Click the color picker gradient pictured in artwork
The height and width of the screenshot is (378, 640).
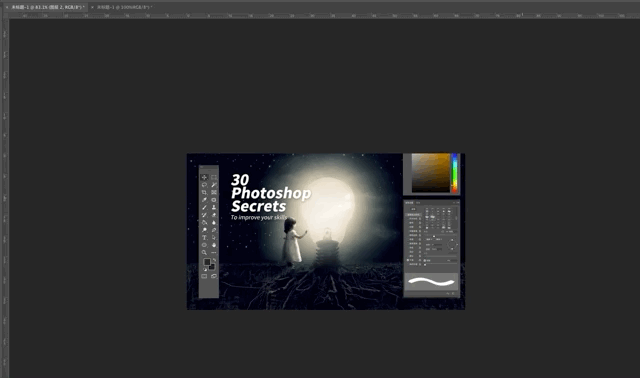point(431,173)
